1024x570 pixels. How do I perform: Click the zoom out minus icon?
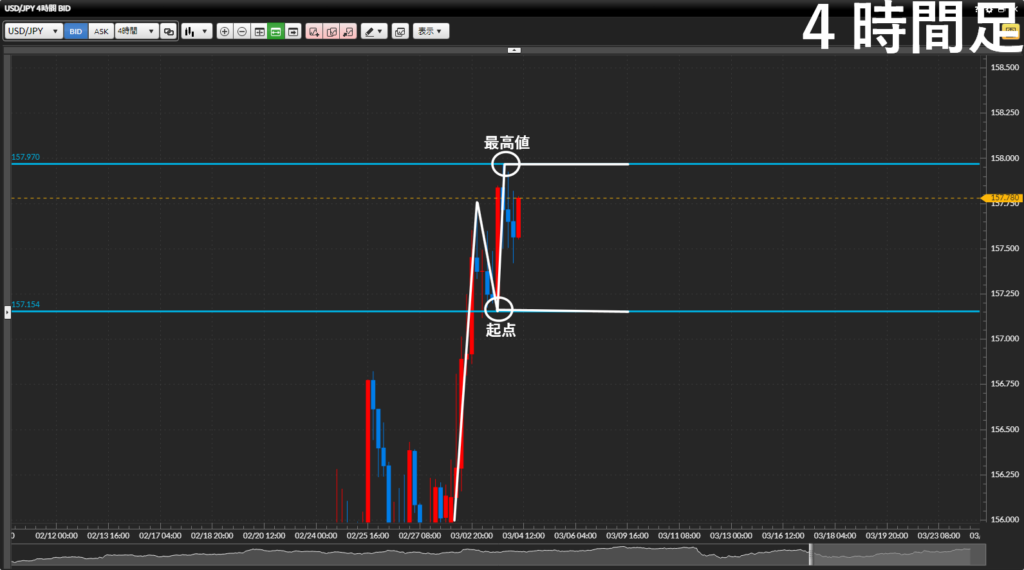coord(242,31)
